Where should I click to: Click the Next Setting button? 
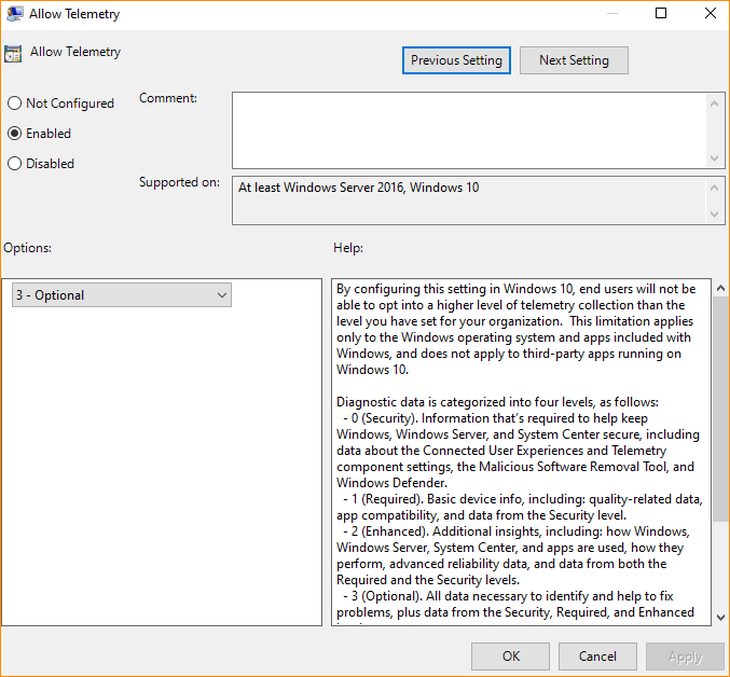(574, 60)
